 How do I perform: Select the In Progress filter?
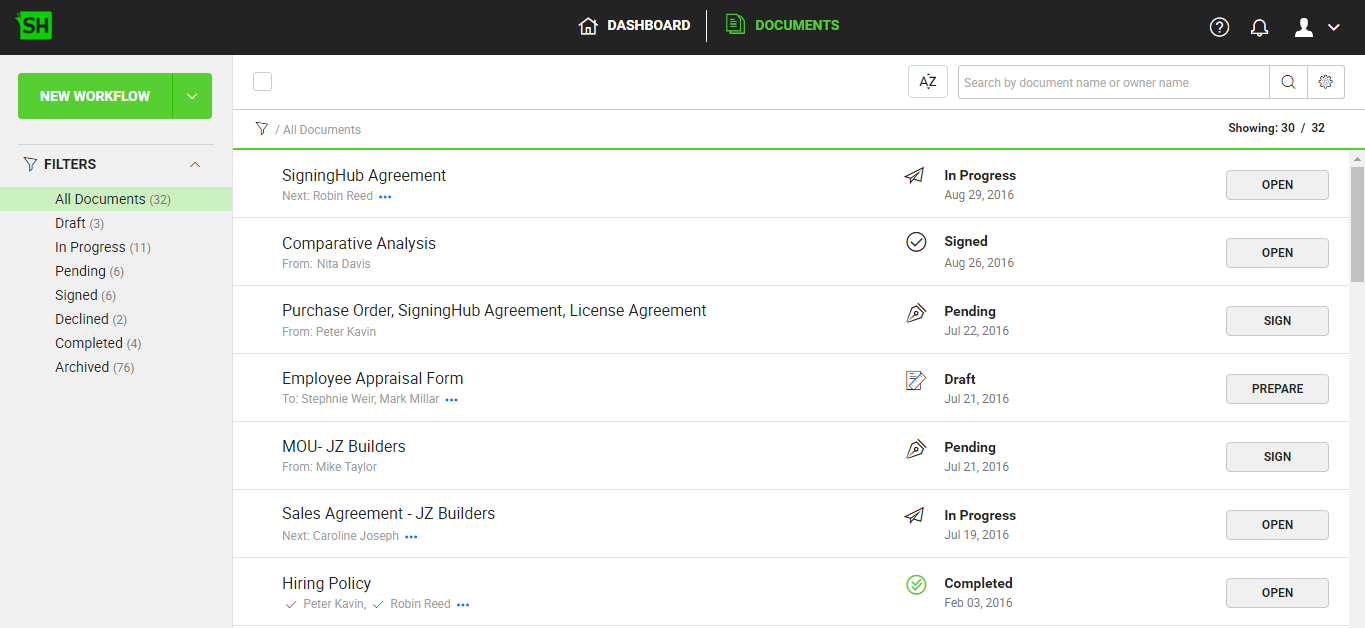click(x=90, y=247)
